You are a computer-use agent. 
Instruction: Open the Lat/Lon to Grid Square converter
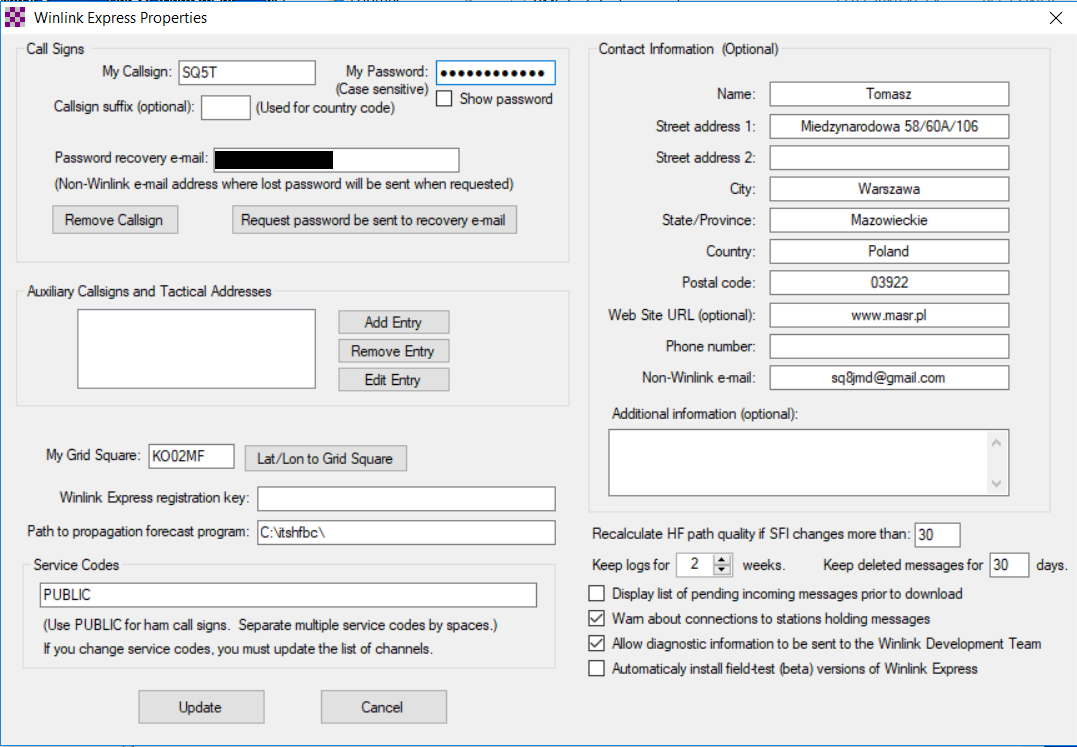point(325,458)
